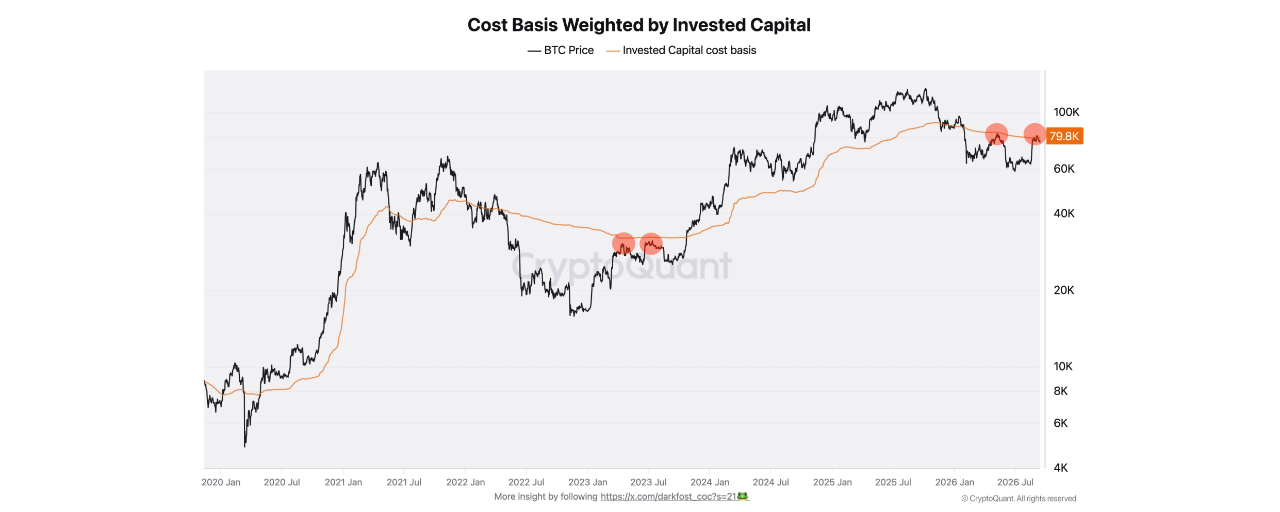
Task: Click the rightmost red circle marker near 79.8K
Action: pos(1035,134)
